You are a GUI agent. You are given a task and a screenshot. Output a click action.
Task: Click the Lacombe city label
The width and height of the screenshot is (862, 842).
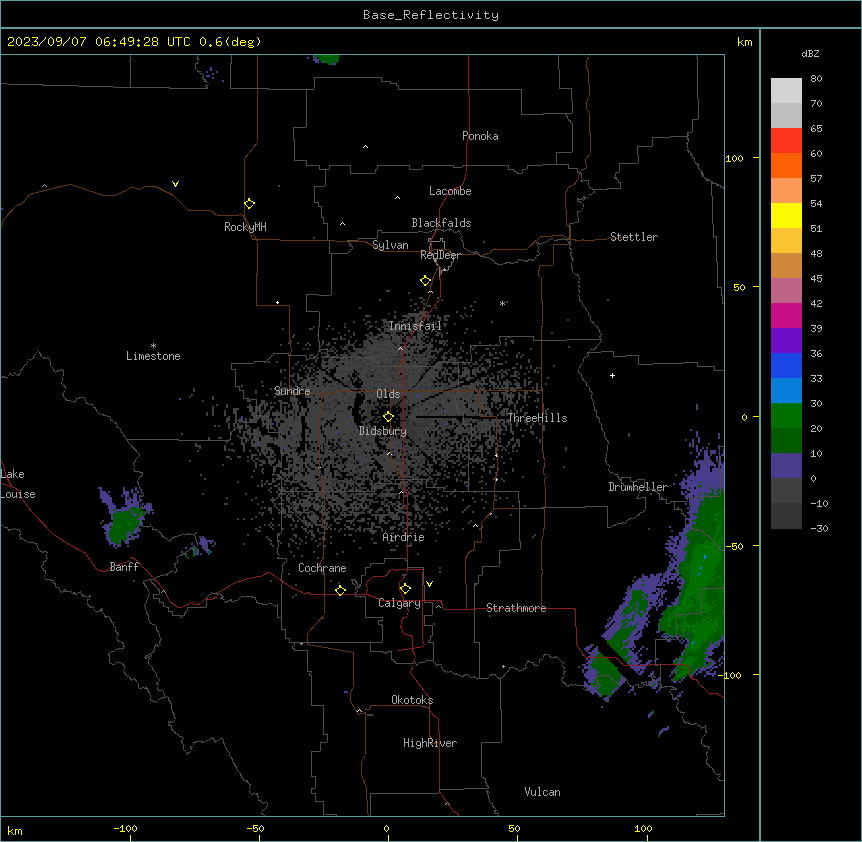click(450, 191)
